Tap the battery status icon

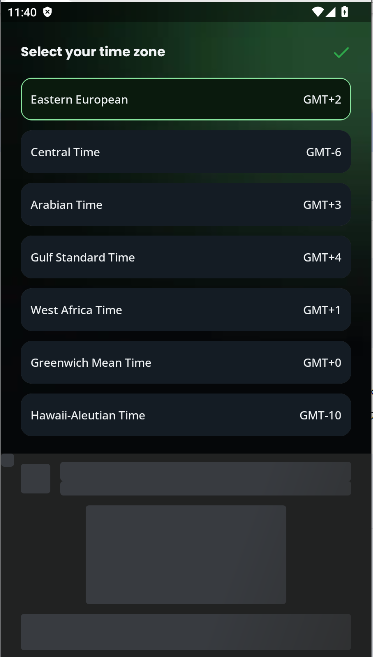pyautogui.click(x=345, y=12)
